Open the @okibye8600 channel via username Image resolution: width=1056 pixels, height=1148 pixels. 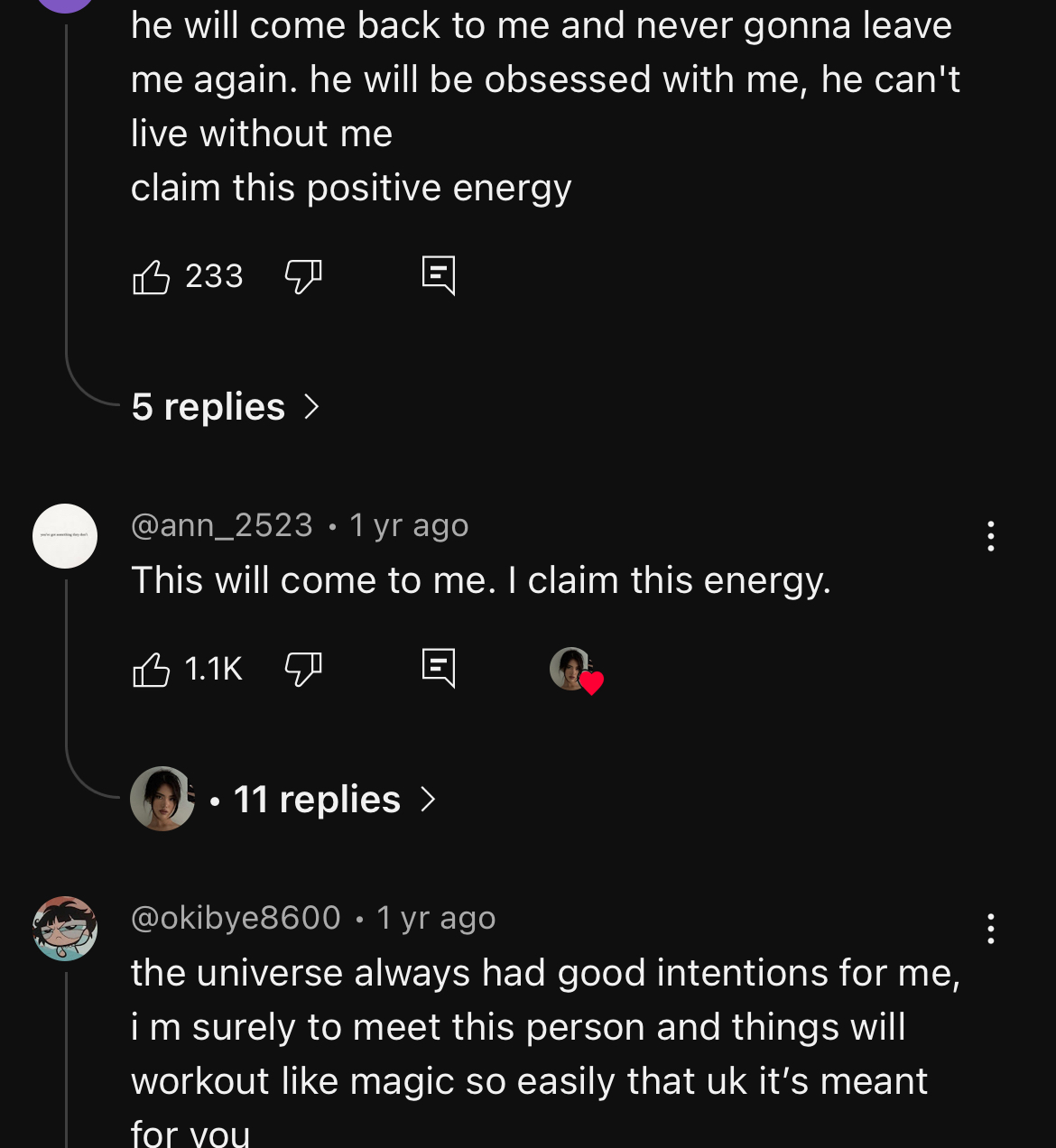click(236, 918)
